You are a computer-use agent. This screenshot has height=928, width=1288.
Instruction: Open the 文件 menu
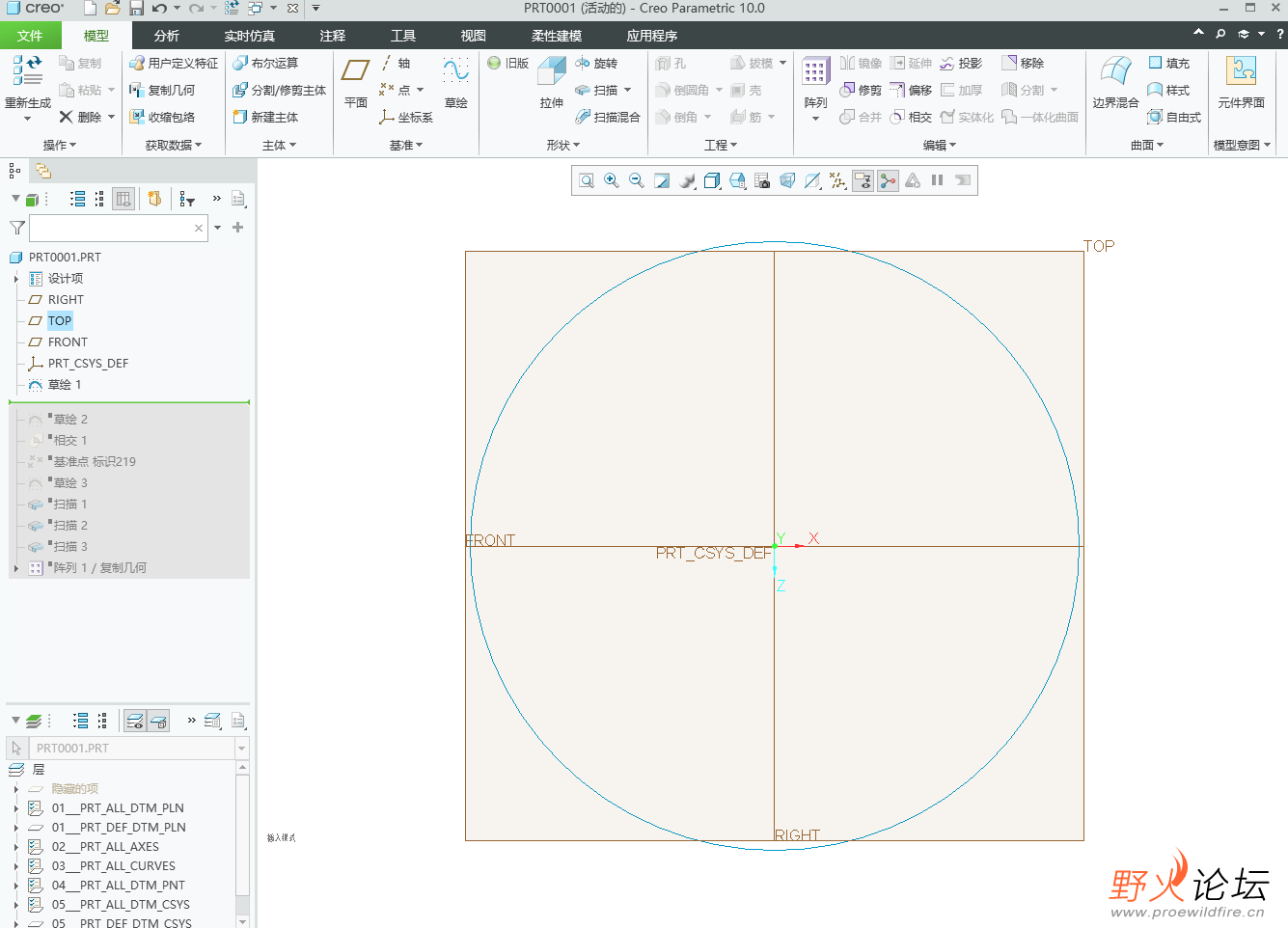[x=30, y=36]
